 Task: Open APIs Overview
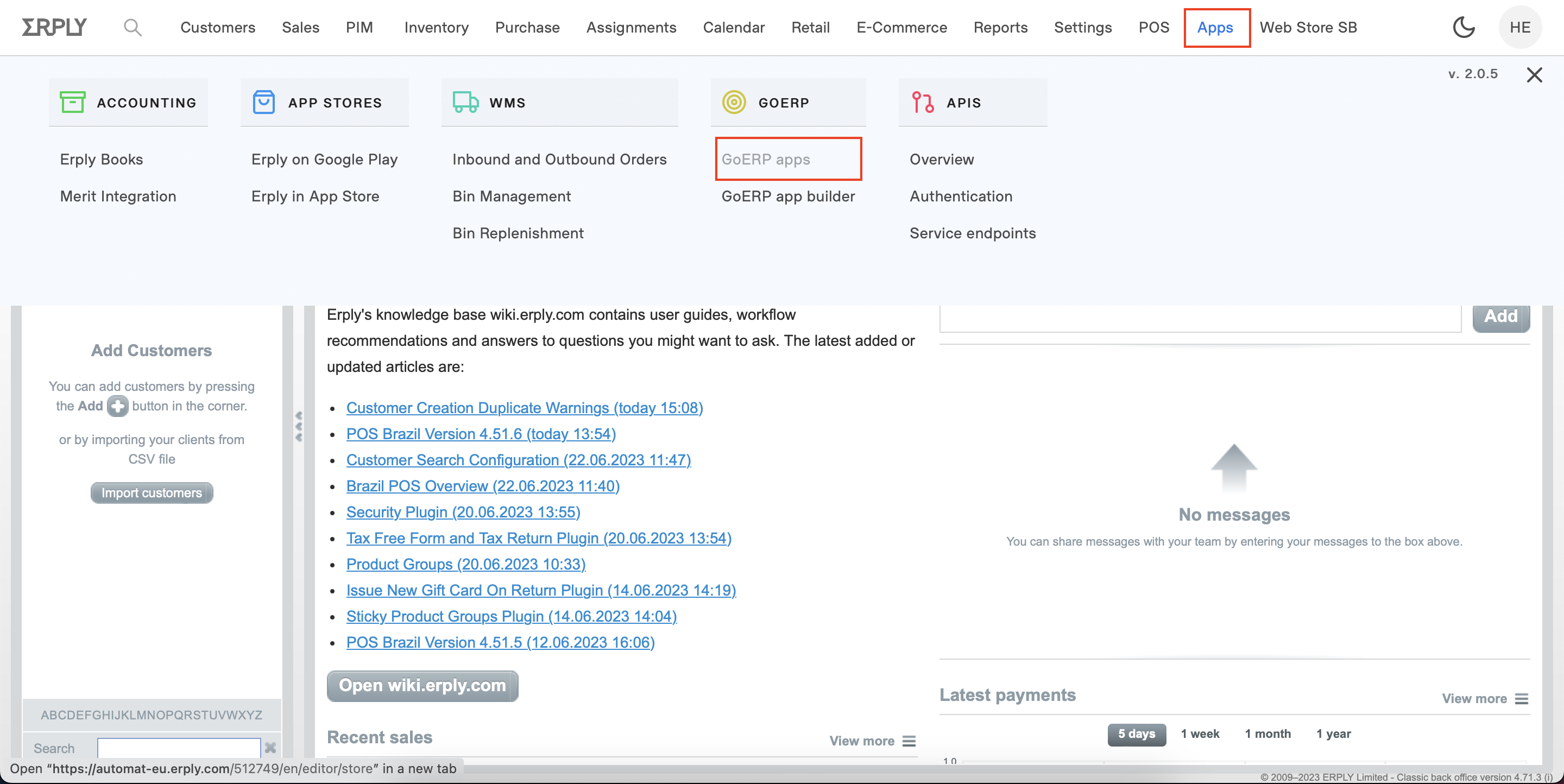pos(941,159)
